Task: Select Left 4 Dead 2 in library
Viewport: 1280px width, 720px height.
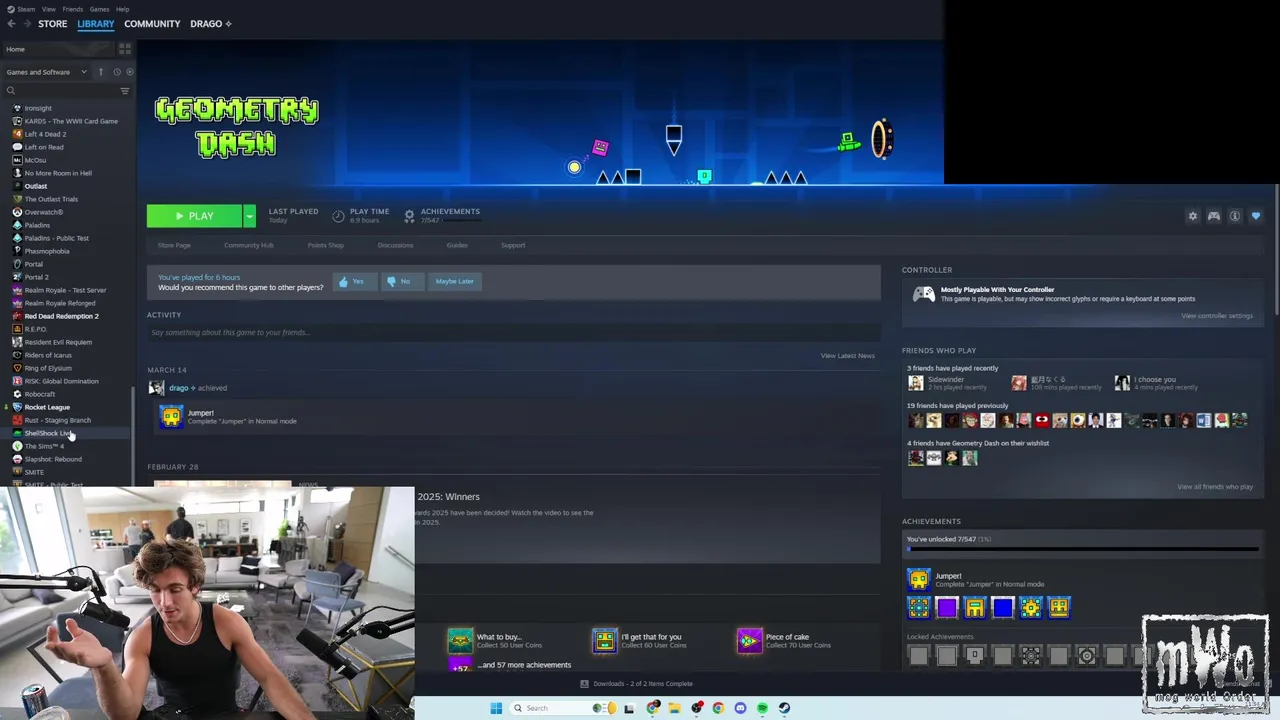Action: pos(45,134)
